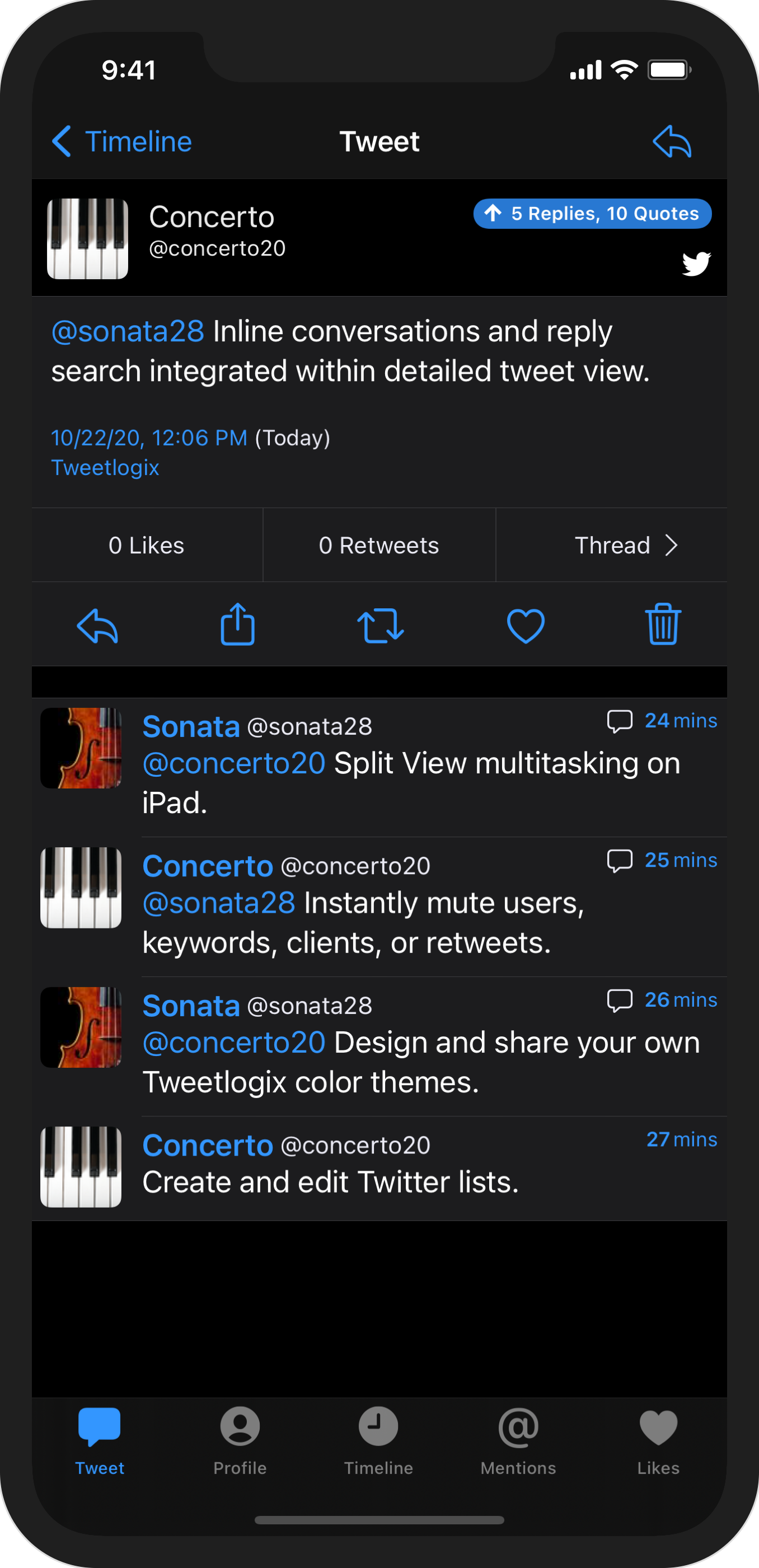759x1568 pixels.
Task: Tap the share icon in action row
Action: pos(237,625)
